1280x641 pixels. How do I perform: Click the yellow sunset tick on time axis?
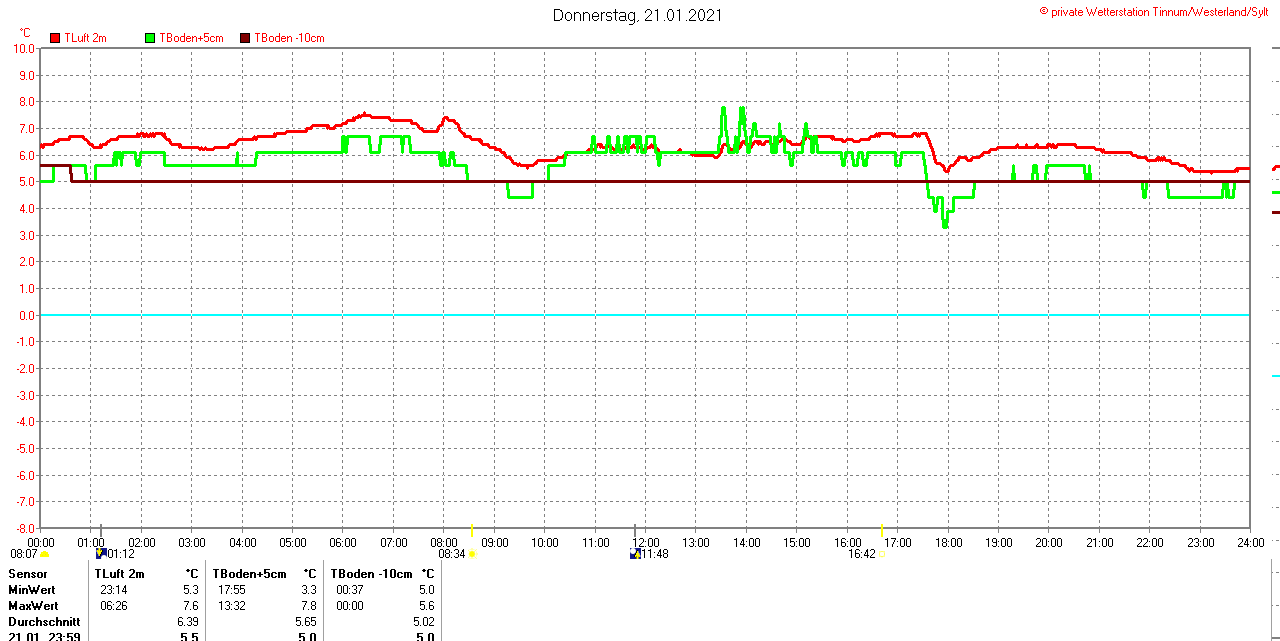coord(882,530)
